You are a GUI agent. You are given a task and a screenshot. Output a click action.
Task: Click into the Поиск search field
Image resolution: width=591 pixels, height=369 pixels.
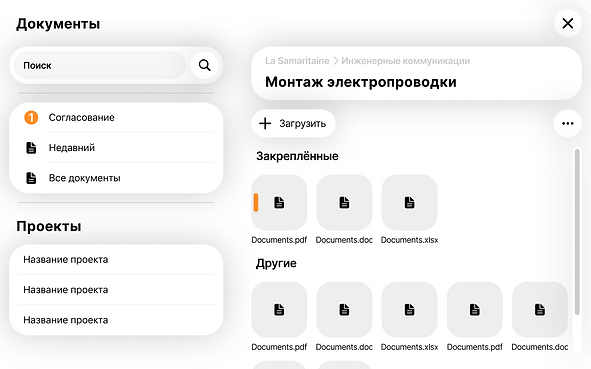(100, 65)
